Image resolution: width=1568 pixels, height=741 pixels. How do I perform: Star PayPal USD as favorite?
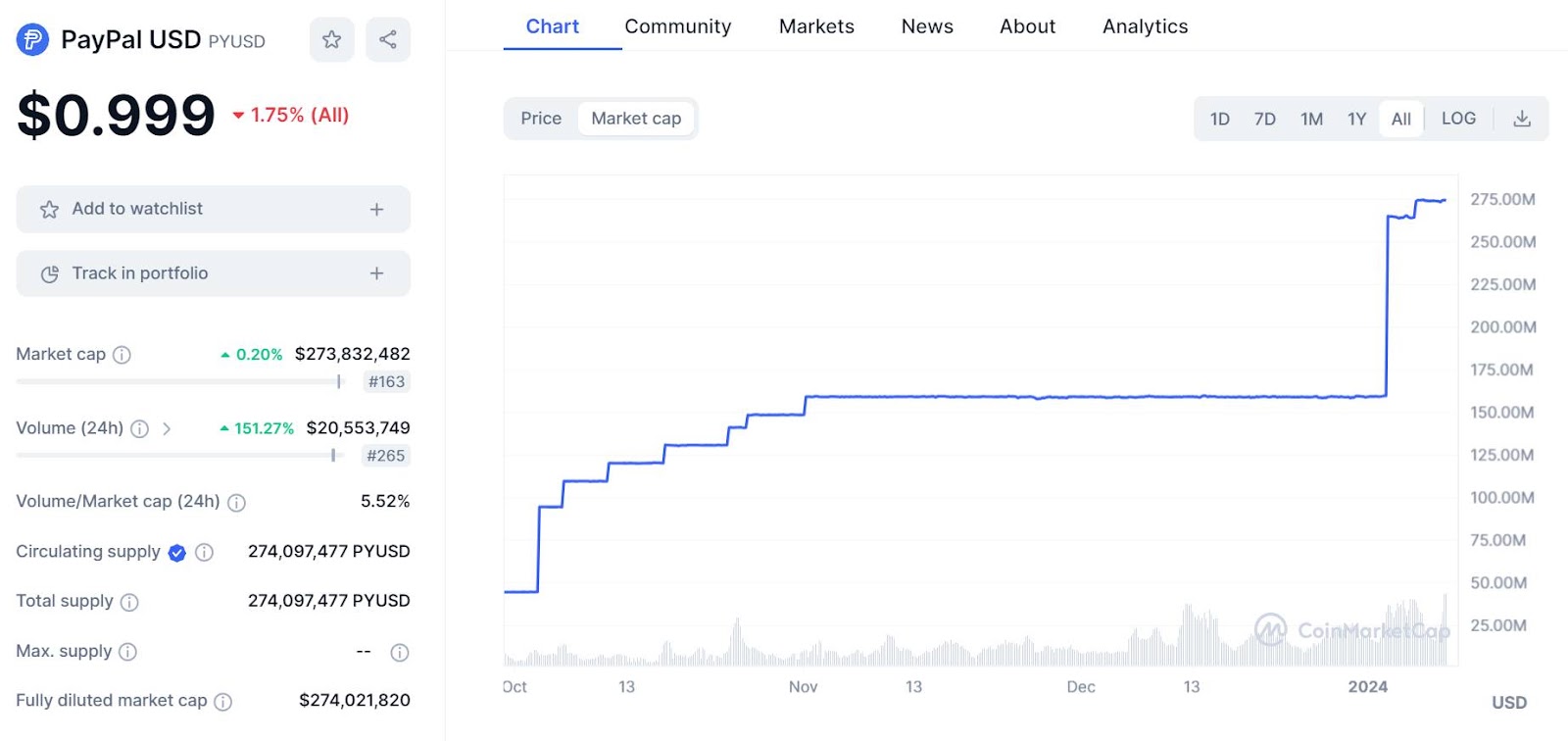(x=331, y=40)
